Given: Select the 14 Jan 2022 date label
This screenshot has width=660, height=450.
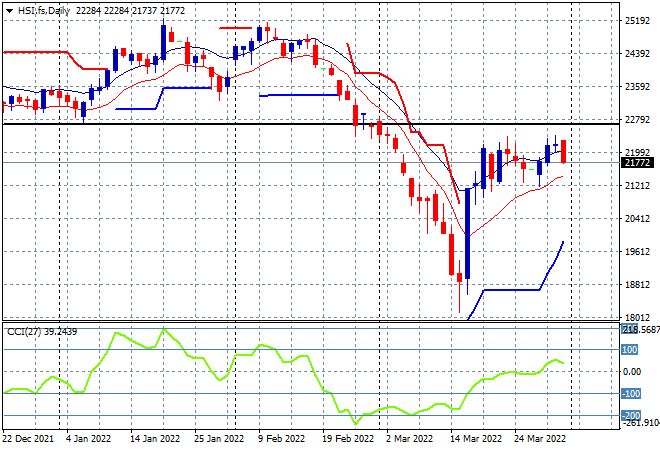Looking at the screenshot, I should click(155, 439).
